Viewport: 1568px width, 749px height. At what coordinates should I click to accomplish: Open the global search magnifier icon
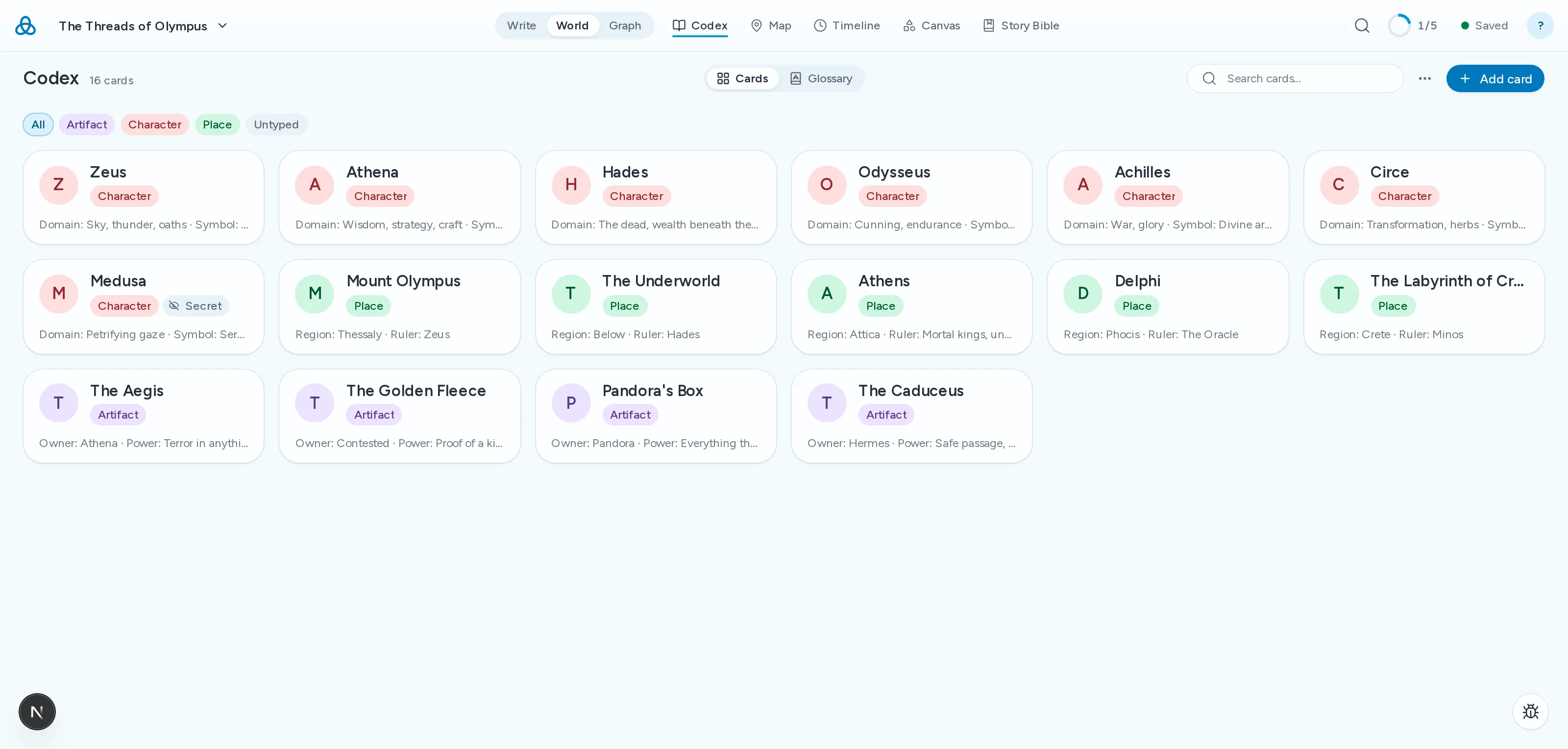pyautogui.click(x=1362, y=25)
